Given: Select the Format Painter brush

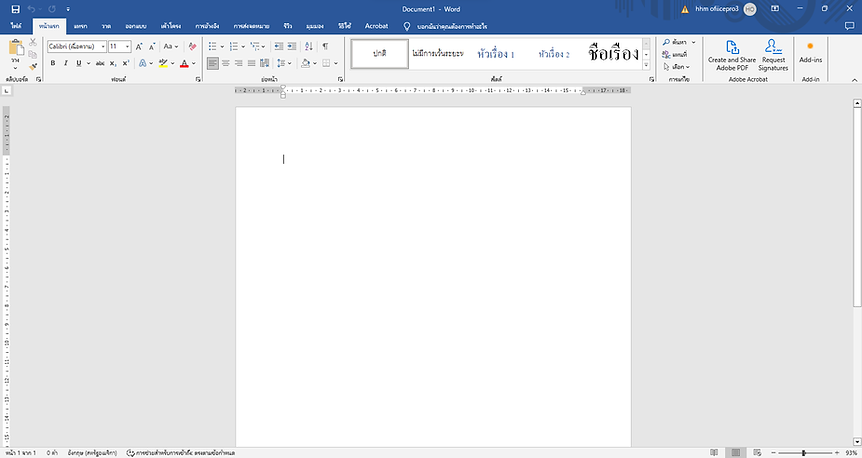Looking at the screenshot, I should point(32,67).
